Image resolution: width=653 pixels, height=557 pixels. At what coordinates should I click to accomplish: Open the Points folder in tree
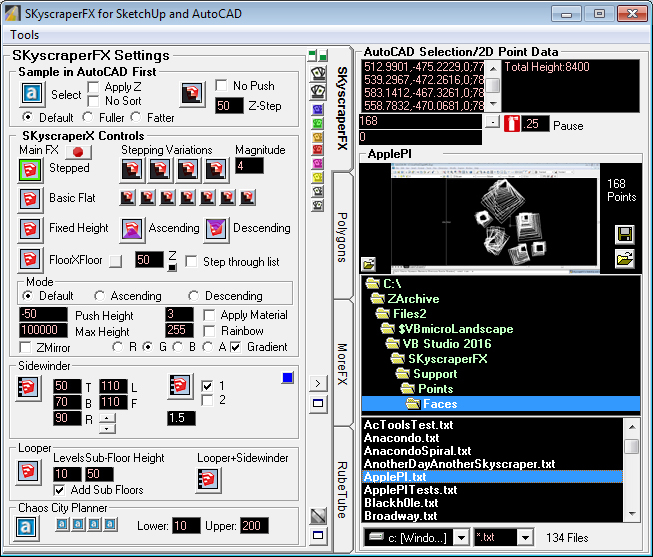click(436, 389)
